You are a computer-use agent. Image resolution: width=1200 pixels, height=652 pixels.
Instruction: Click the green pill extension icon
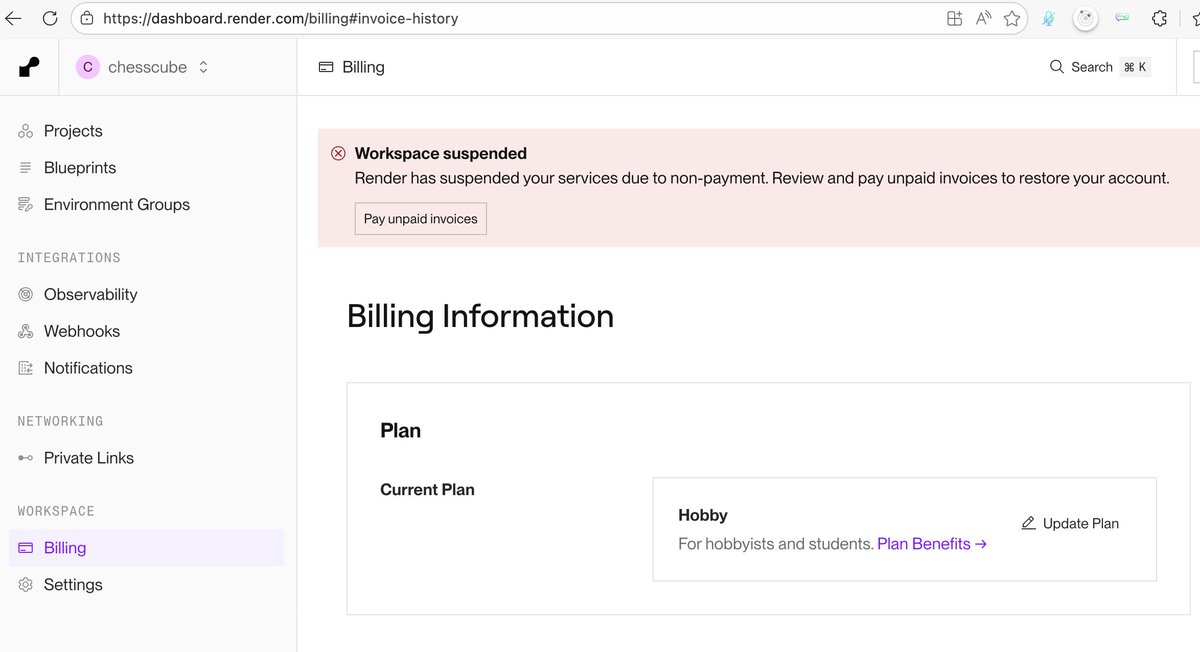[x=1123, y=18]
